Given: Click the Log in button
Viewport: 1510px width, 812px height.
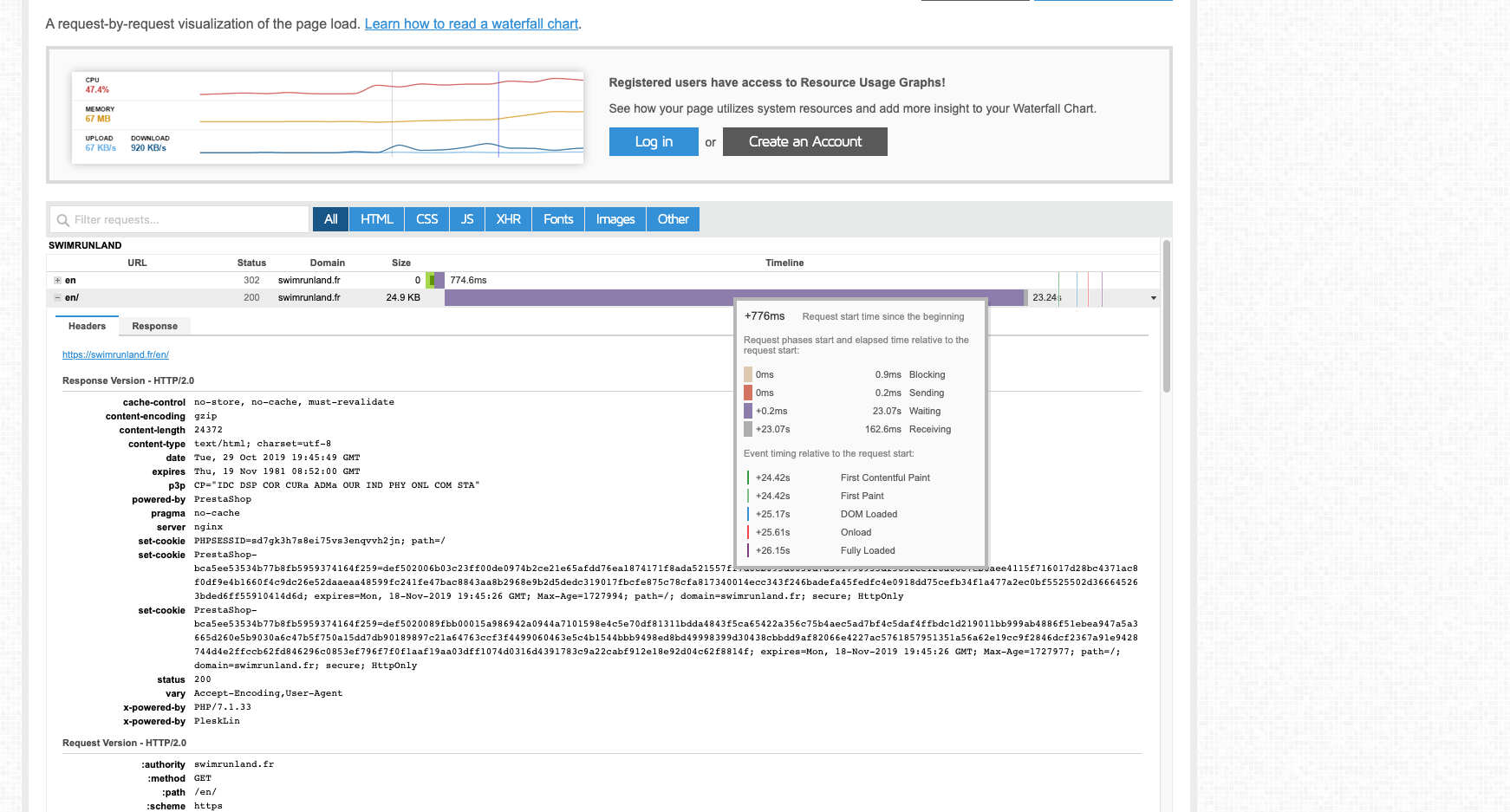Looking at the screenshot, I should tap(654, 142).
